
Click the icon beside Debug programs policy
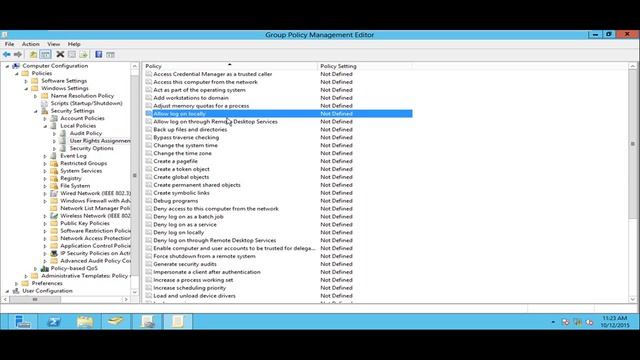(x=149, y=201)
